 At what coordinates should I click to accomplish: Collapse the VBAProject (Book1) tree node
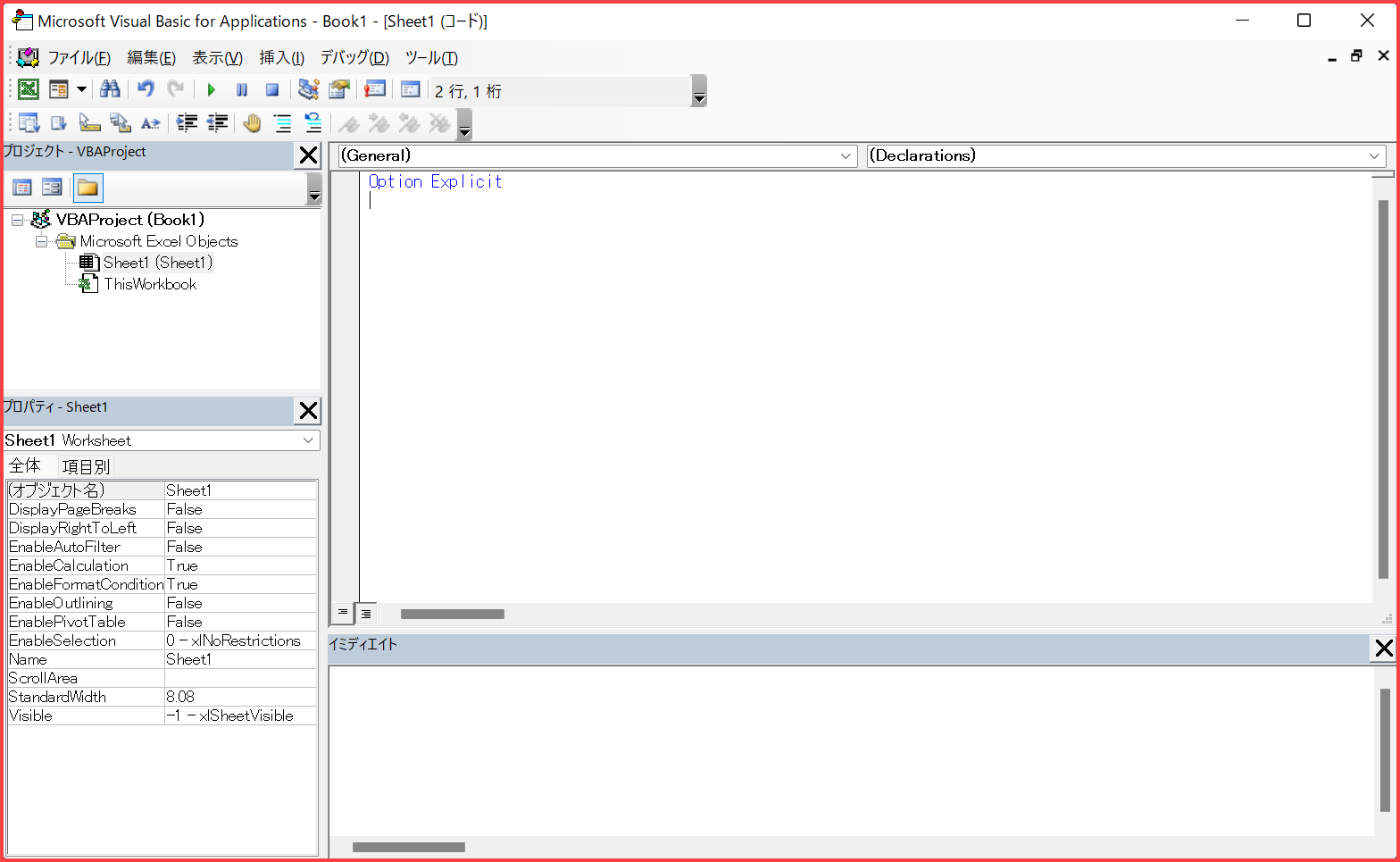(17, 220)
